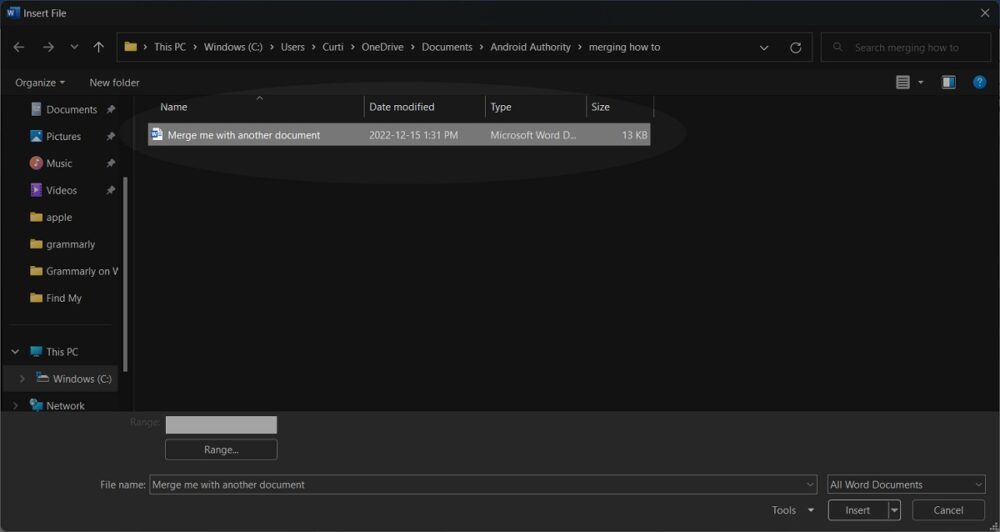Select Network in the sidebar
Viewport: 1000px width, 532px height.
pyautogui.click(x=65, y=406)
